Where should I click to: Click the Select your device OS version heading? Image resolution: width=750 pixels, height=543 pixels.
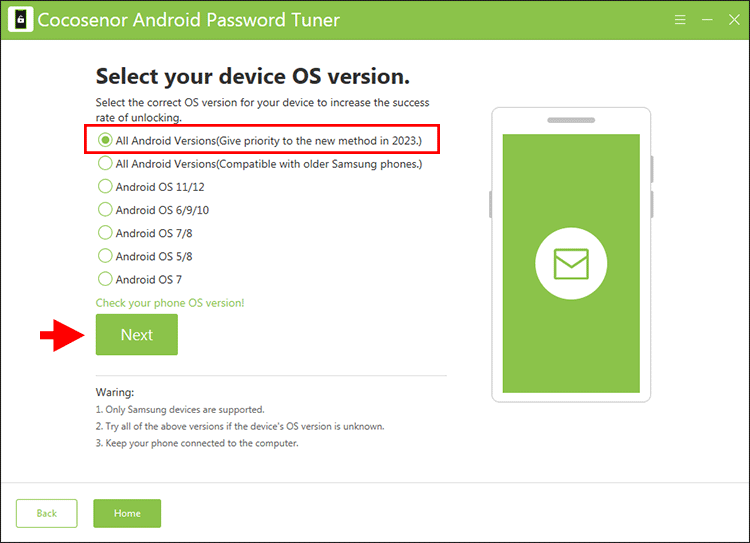click(x=253, y=77)
